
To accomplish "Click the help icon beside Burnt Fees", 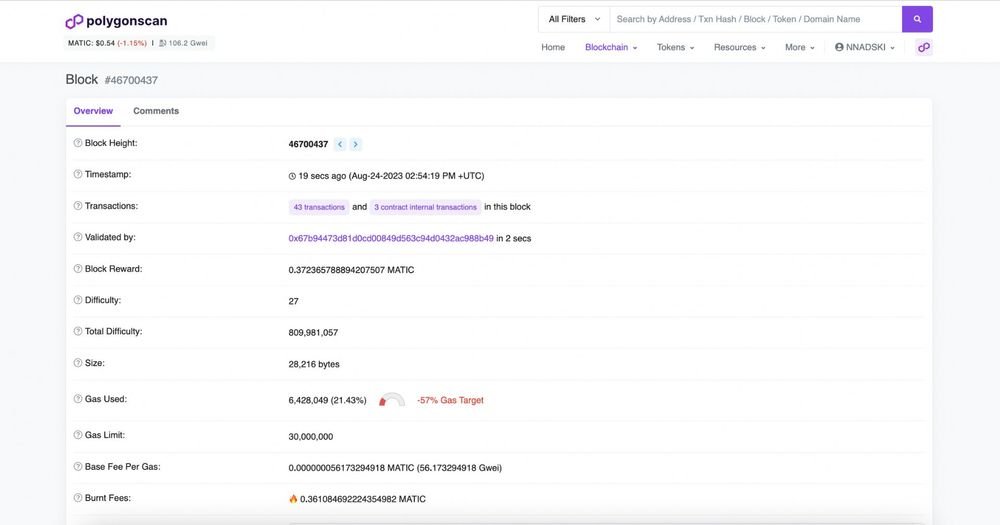I will [x=78, y=497].
